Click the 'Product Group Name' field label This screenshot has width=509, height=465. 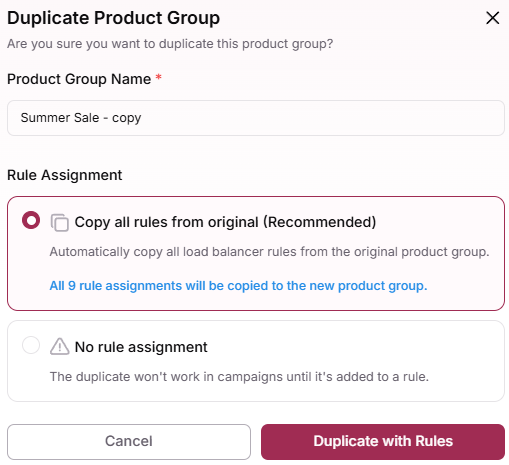(x=79, y=79)
